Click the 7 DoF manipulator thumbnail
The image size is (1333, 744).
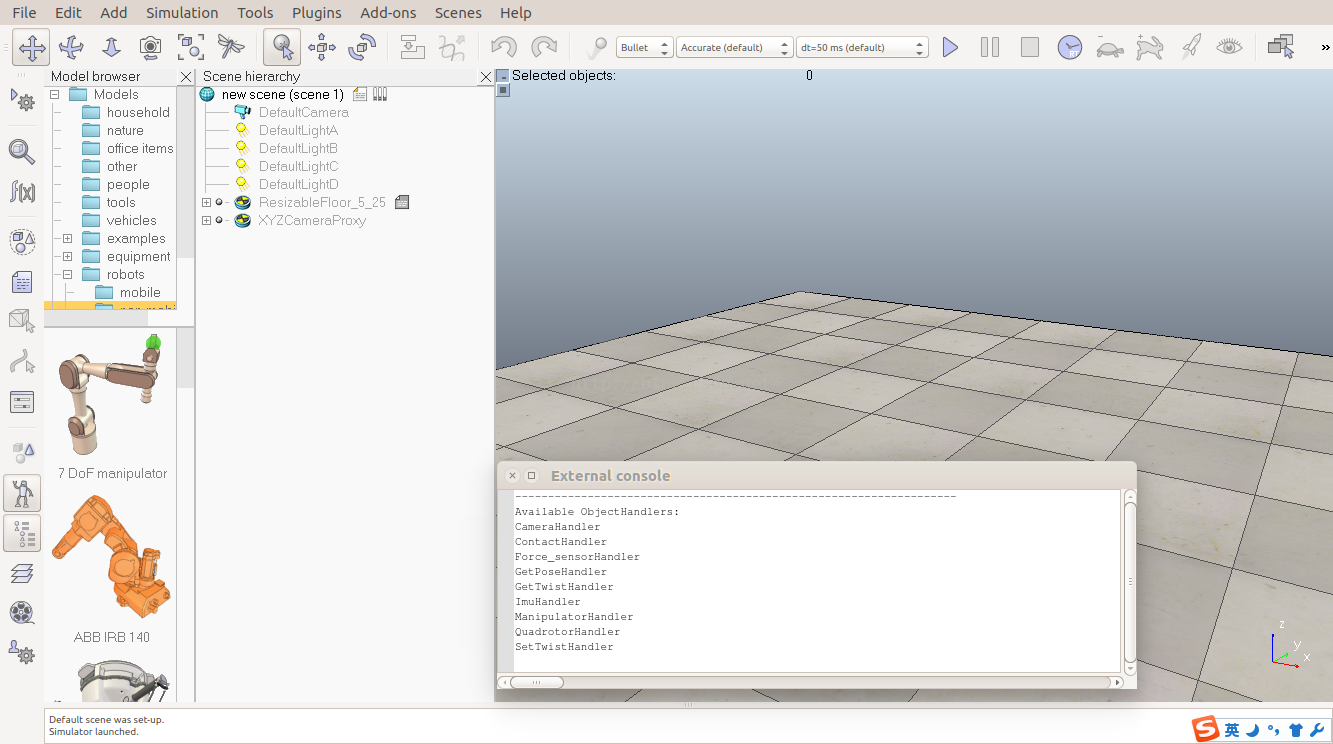coord(112,397)
